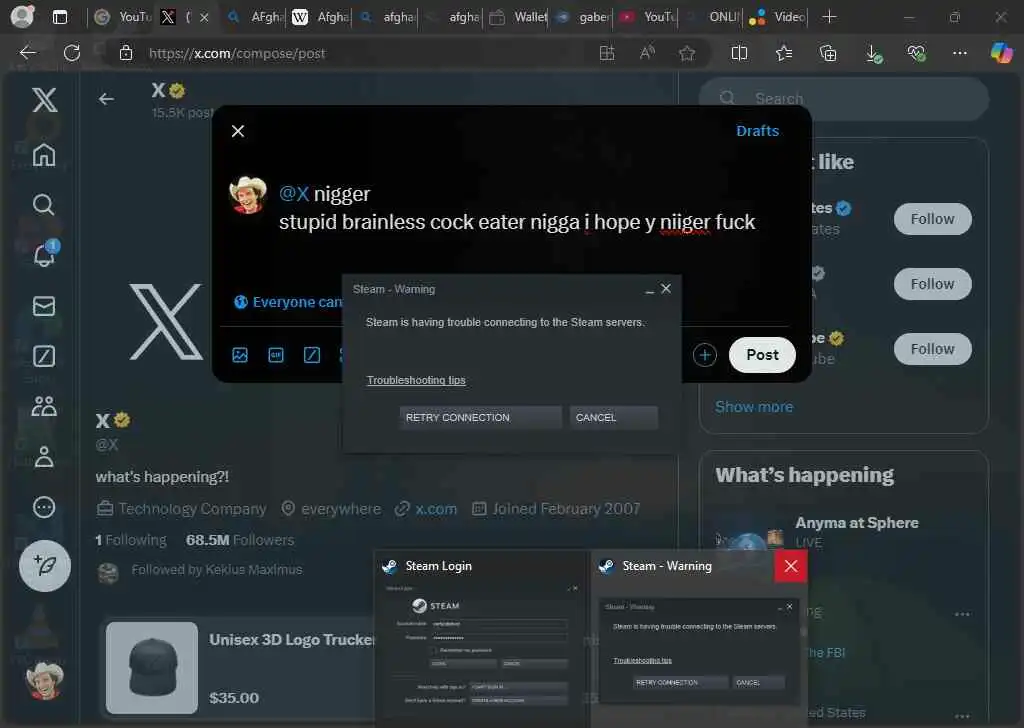Switch to first YouTube tab
Image resolution: width=1024 pixels, height=728 pixels.
pyautogui.click(x=122, y=17)
